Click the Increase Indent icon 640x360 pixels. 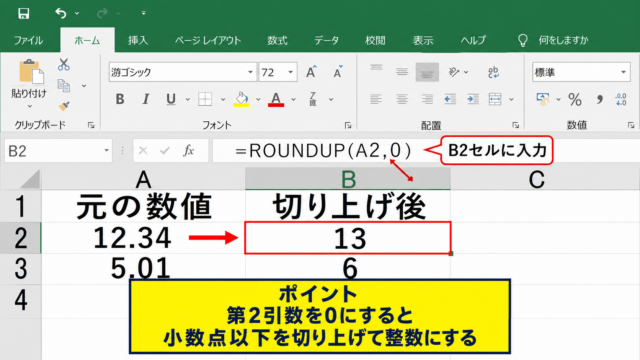coord(473,99)
